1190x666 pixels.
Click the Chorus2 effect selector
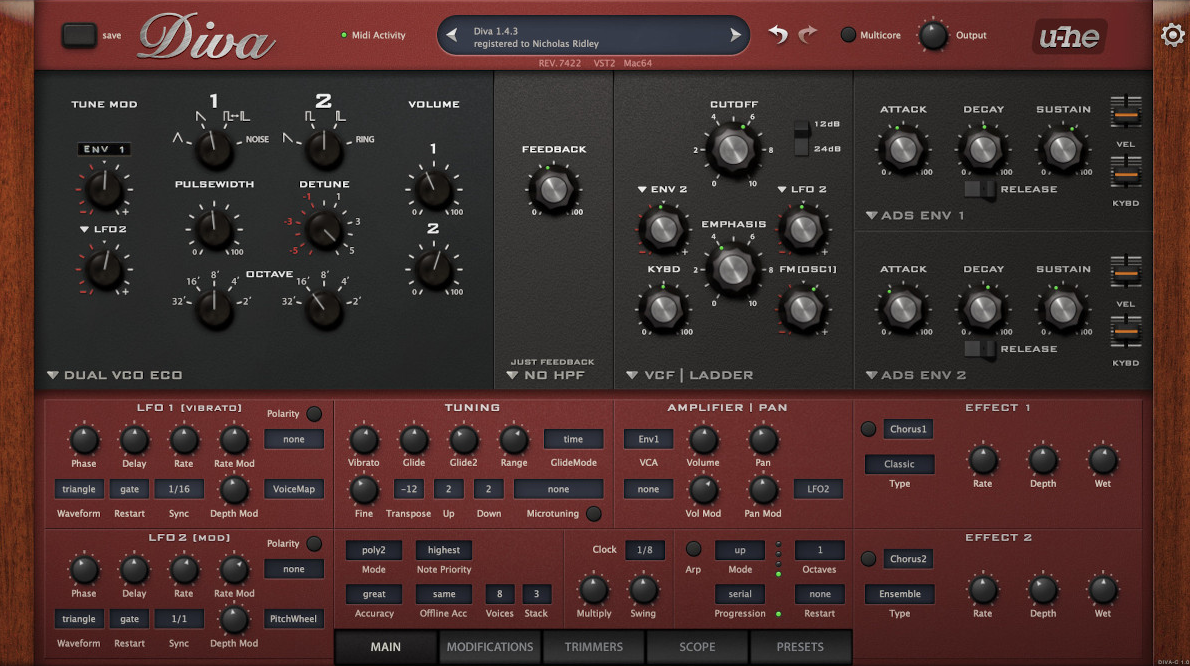pyautogui.click(x=908, y=559)
